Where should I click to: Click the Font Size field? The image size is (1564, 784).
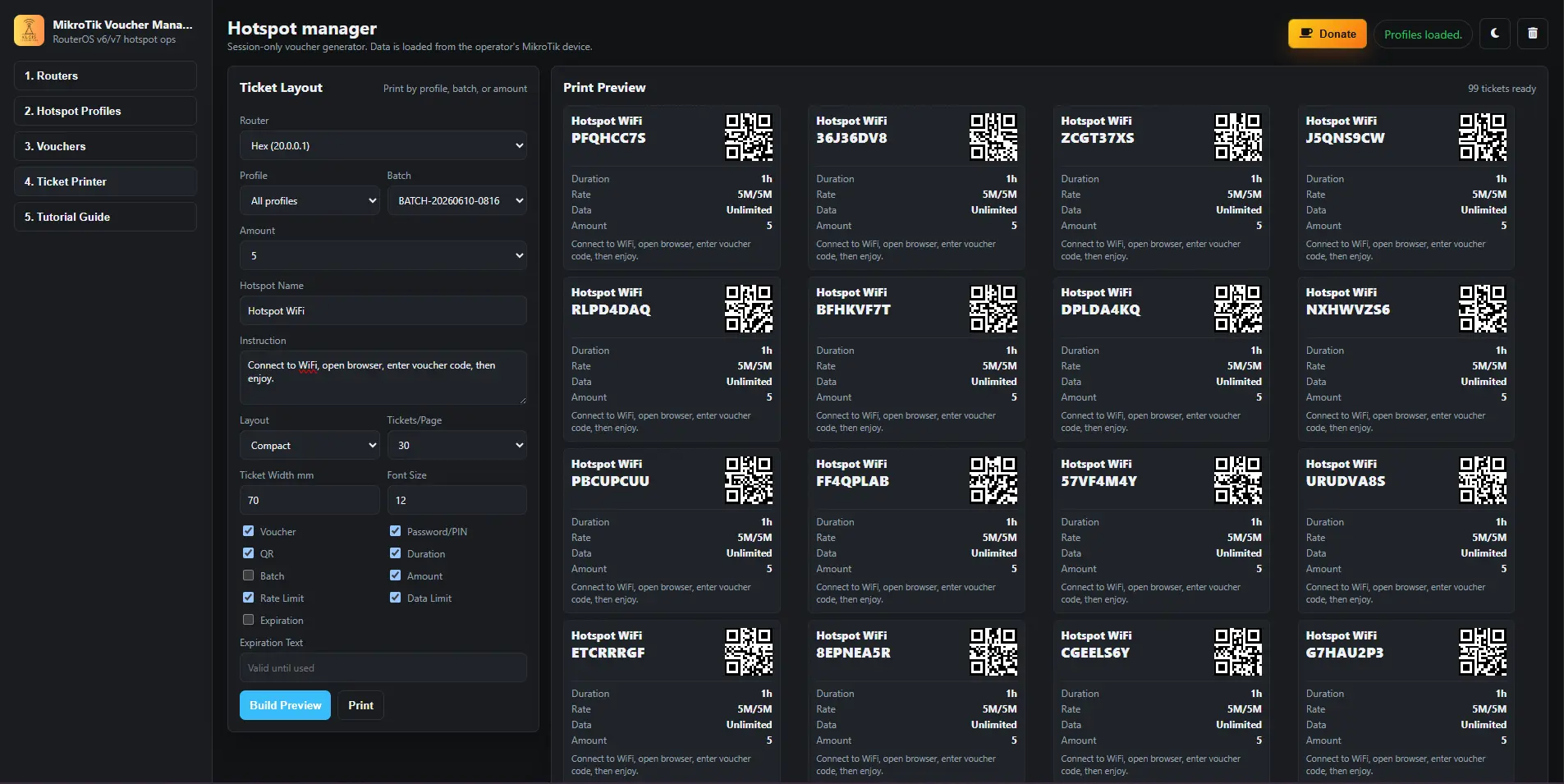pyautogui.click(x=456, y=500)
